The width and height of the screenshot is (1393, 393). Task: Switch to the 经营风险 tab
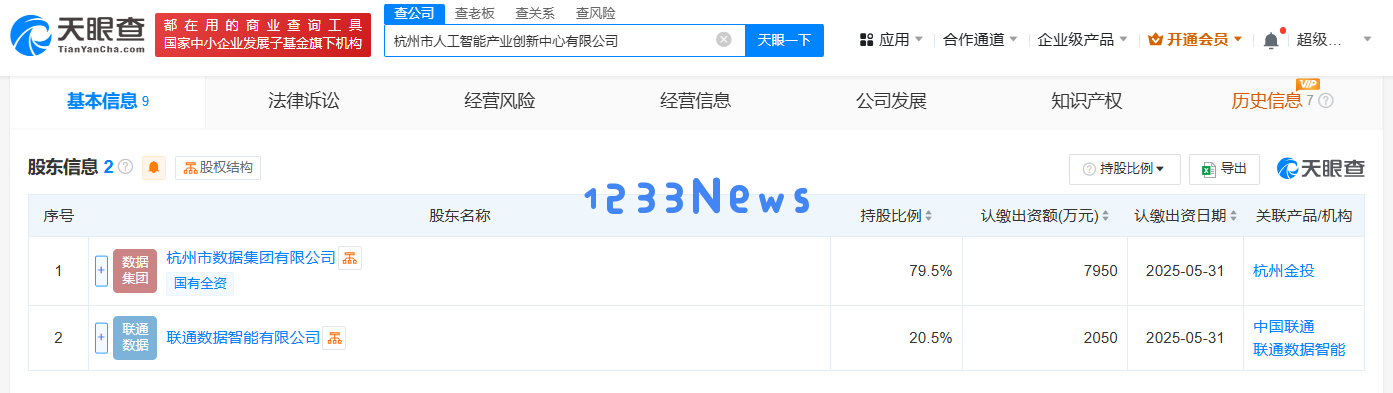[x=500, y=101]
